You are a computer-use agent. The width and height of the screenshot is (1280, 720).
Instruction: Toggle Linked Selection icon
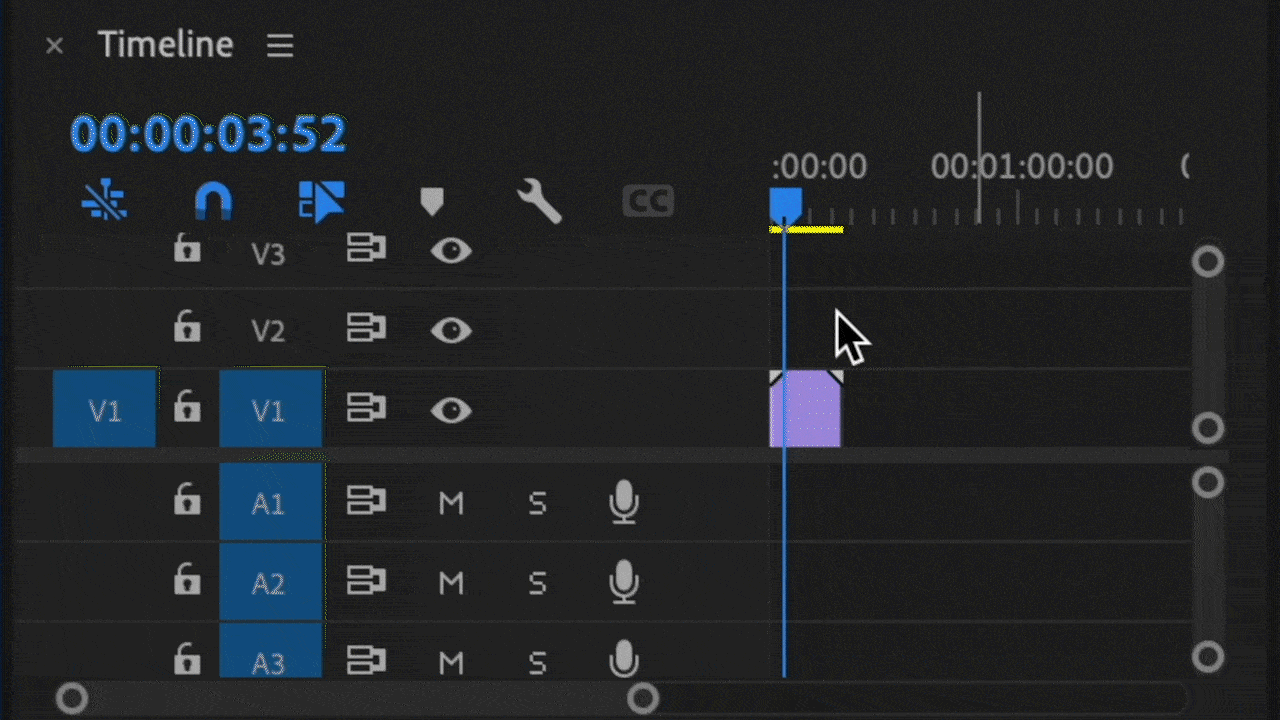[x=321, y=202]
